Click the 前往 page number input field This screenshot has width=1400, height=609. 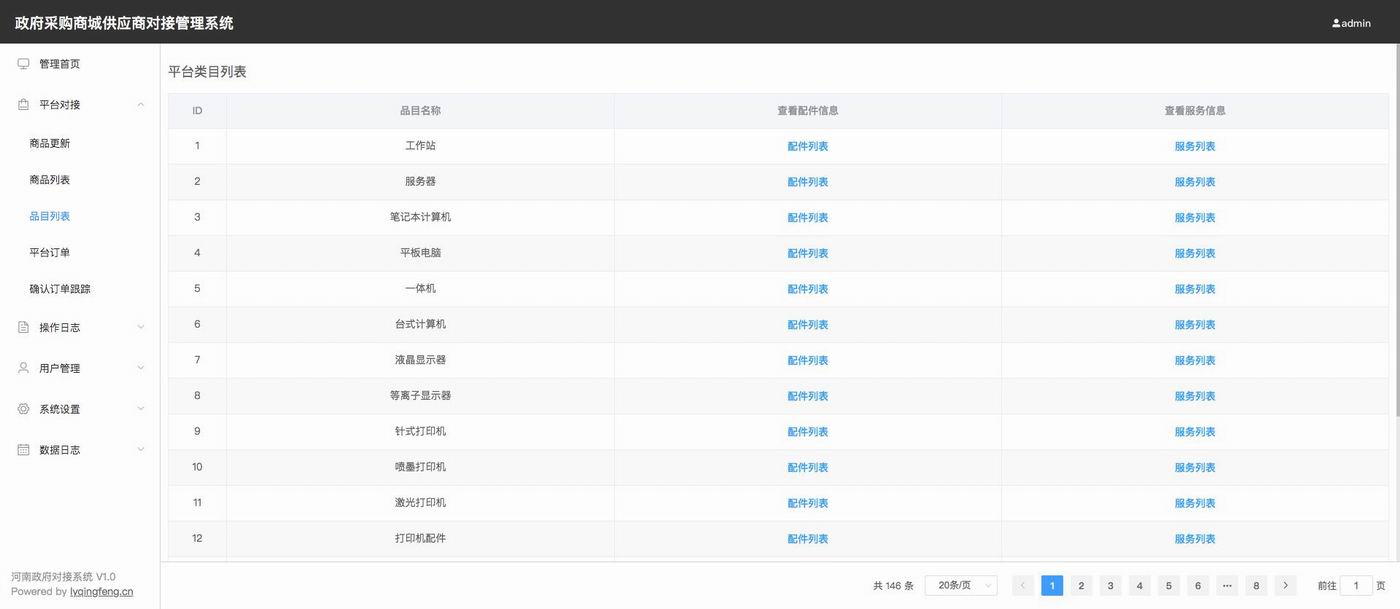coord(1356,586)
